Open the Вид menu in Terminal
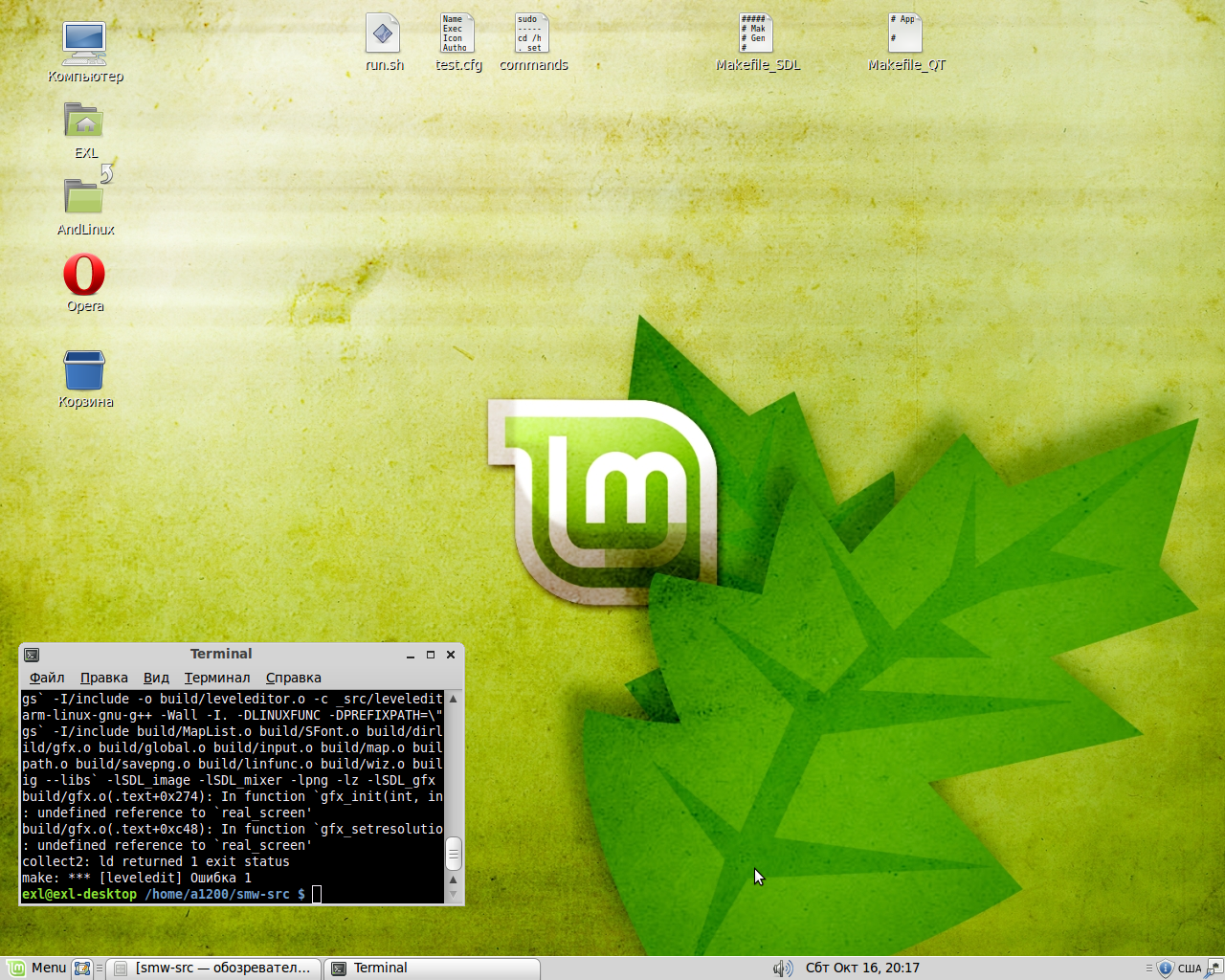This screenshot has width=1225, height=980. (156, 678)
